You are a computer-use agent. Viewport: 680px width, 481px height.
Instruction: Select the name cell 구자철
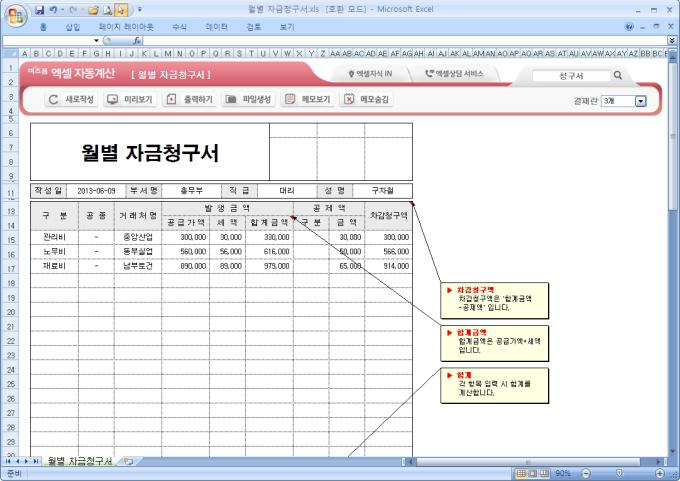(382, 191)
